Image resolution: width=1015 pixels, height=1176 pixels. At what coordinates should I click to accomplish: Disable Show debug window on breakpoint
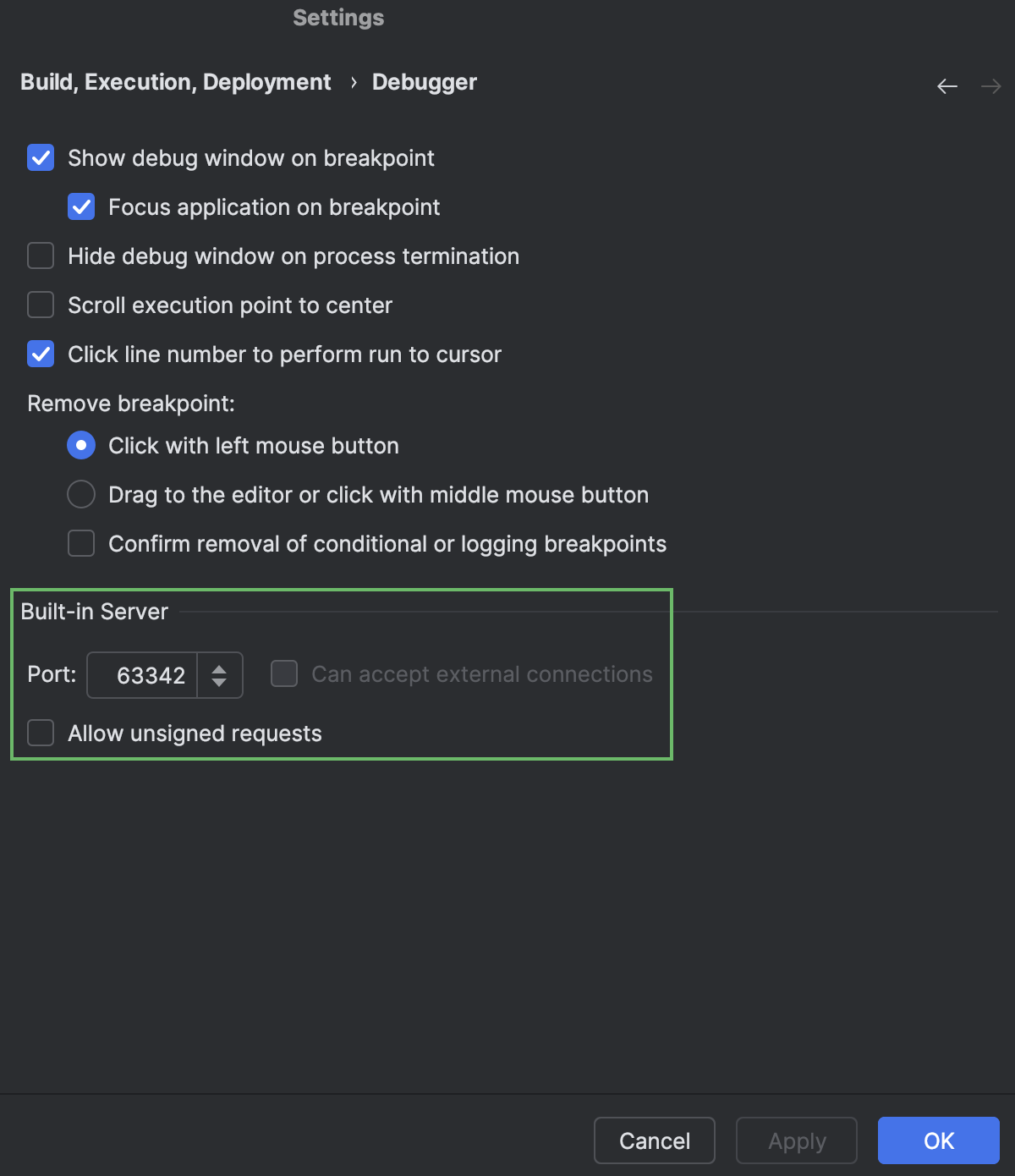40,157
